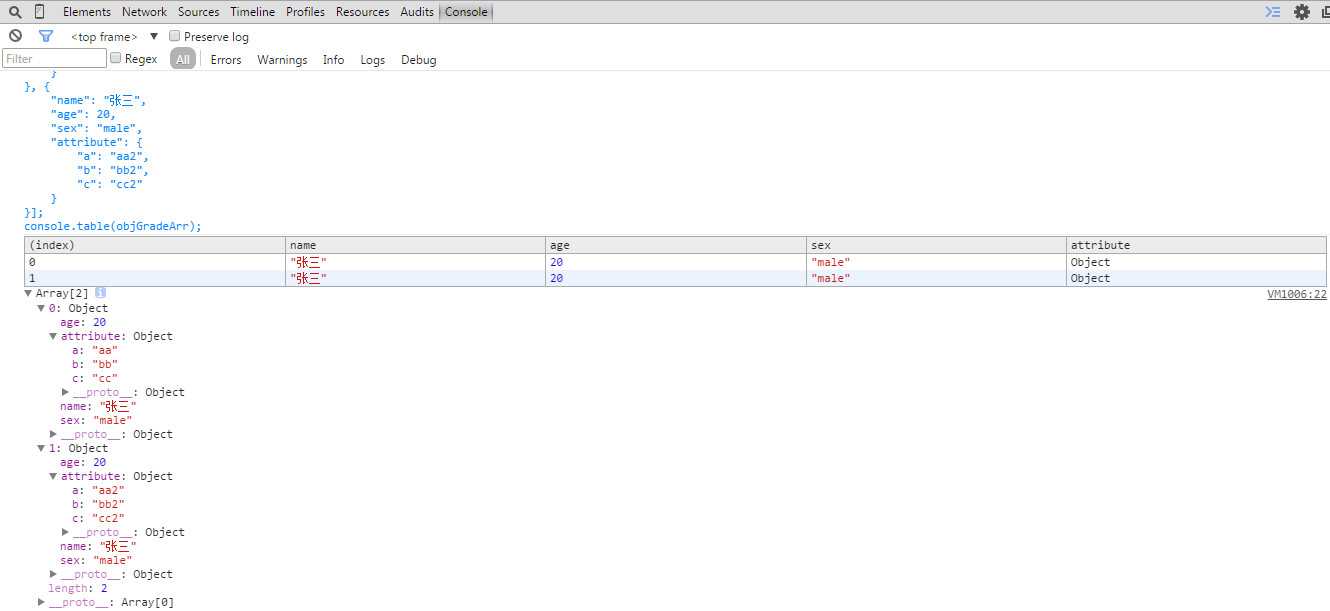Switch to the Network tab
Screen dimensions: 1330x611
pos(145,12)
